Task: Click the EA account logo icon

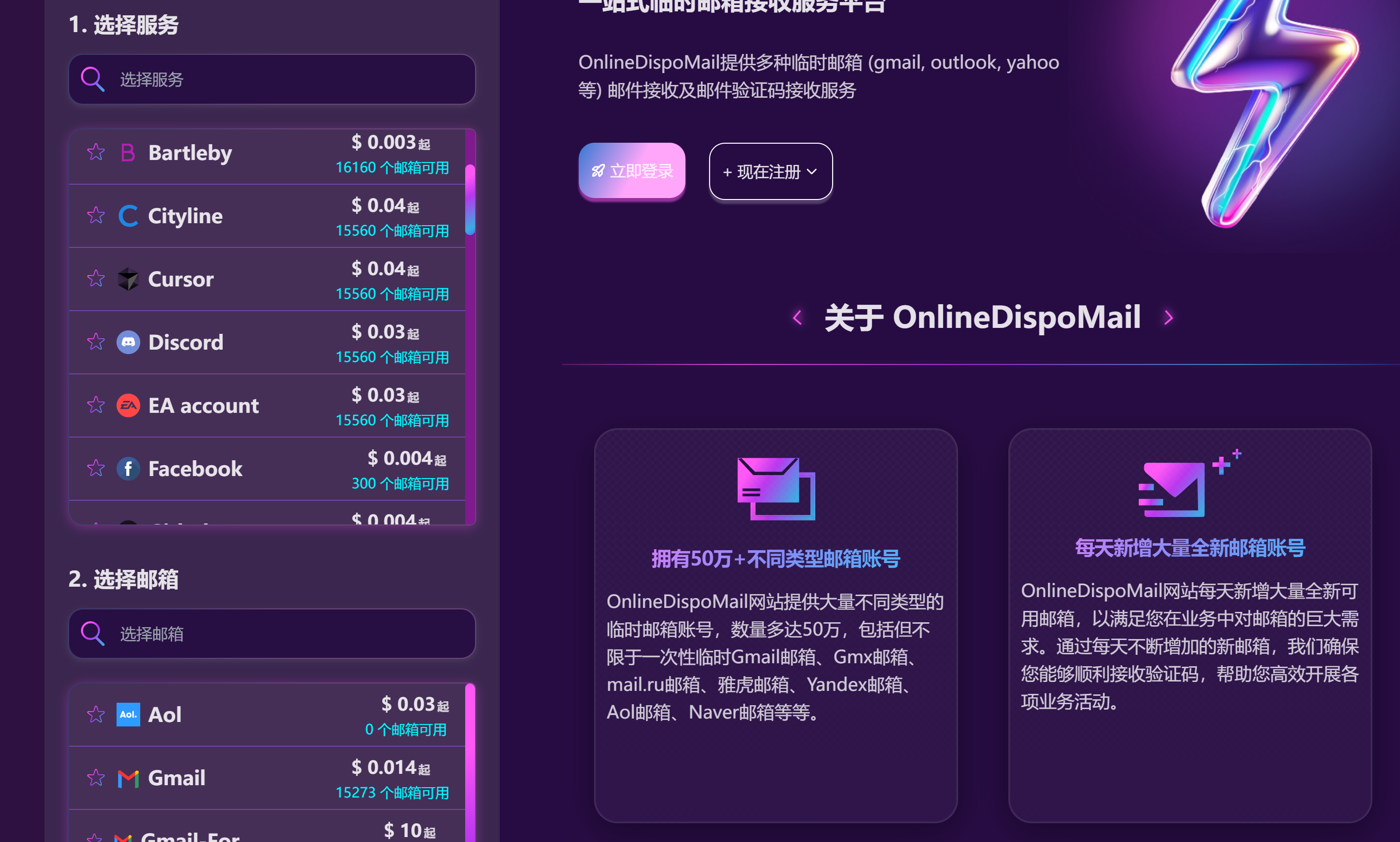Action: click(x=128, y=405)
